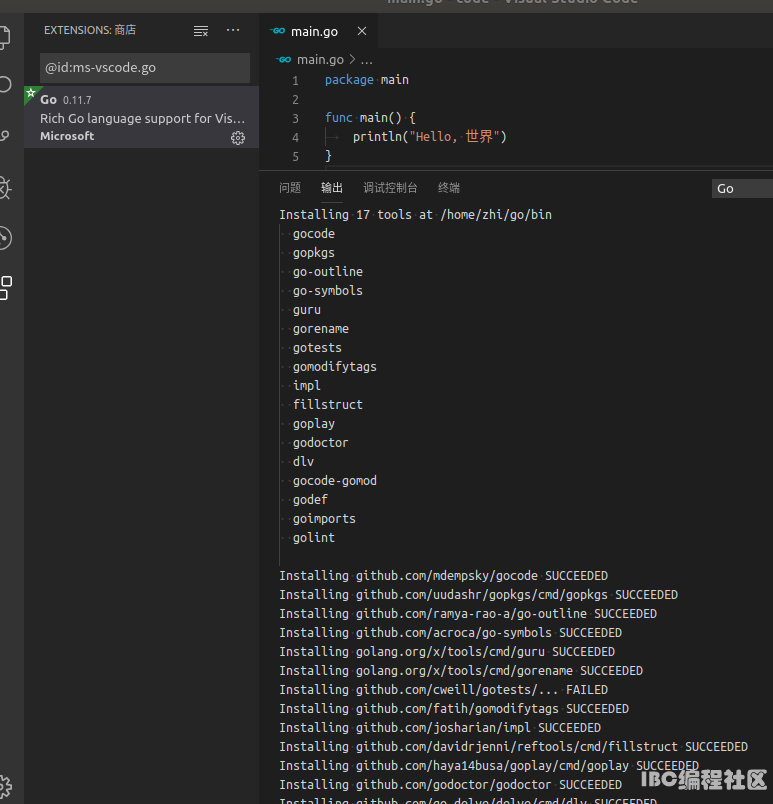
Task: Clear extensions search results icon
Action: (201, 31)
